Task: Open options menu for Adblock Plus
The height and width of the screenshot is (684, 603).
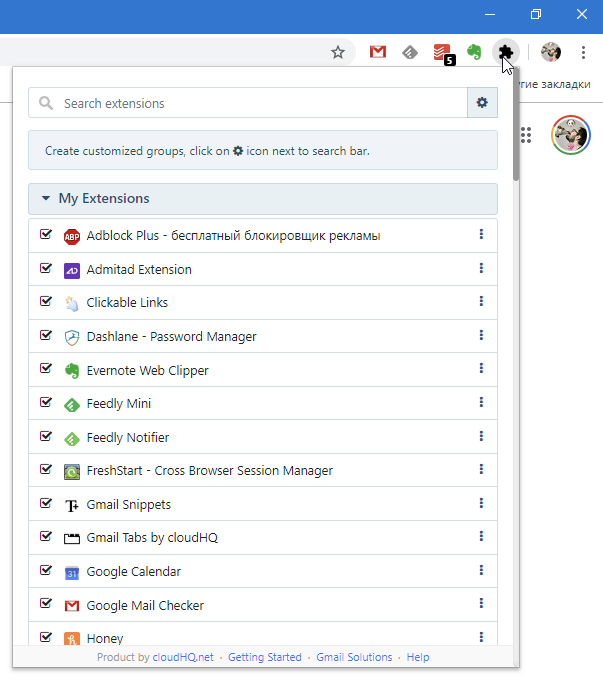Action: 481,234
